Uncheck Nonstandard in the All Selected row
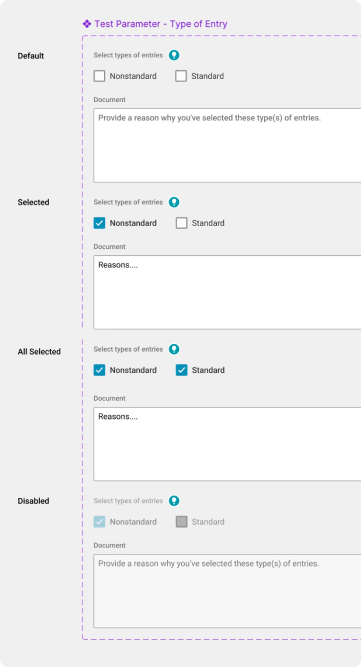 tap(99, 370)
